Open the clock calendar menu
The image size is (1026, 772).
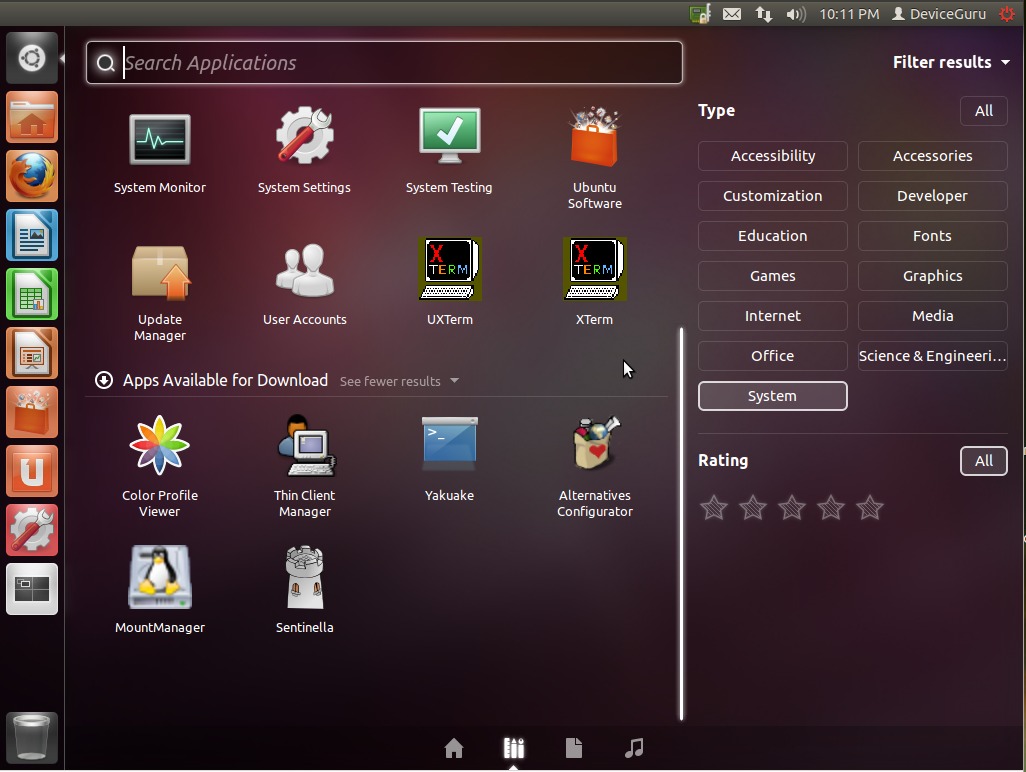click(849, 14)
